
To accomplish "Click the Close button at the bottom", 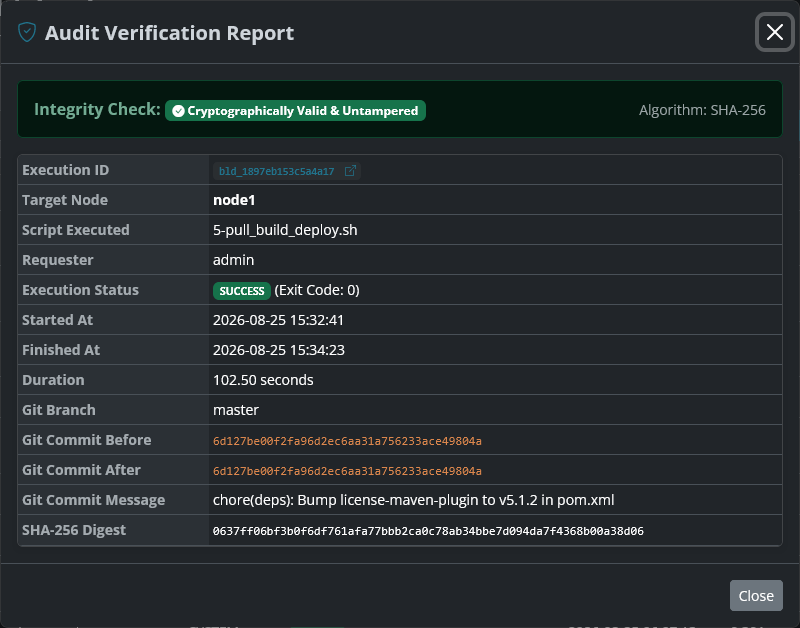I will tap(756, 595).
